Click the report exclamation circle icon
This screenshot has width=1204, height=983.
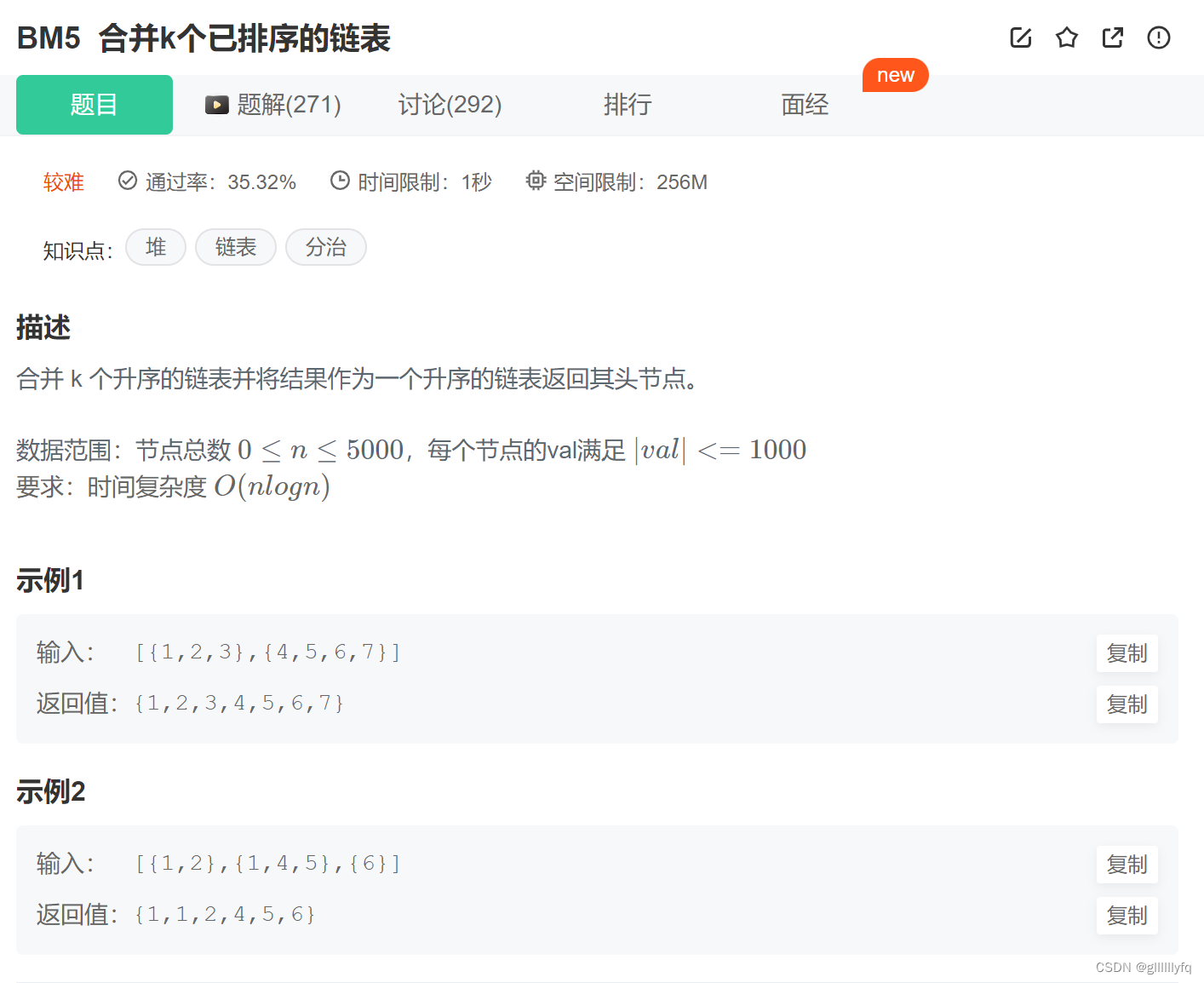pyautogui.click(x=1158, y=37)
